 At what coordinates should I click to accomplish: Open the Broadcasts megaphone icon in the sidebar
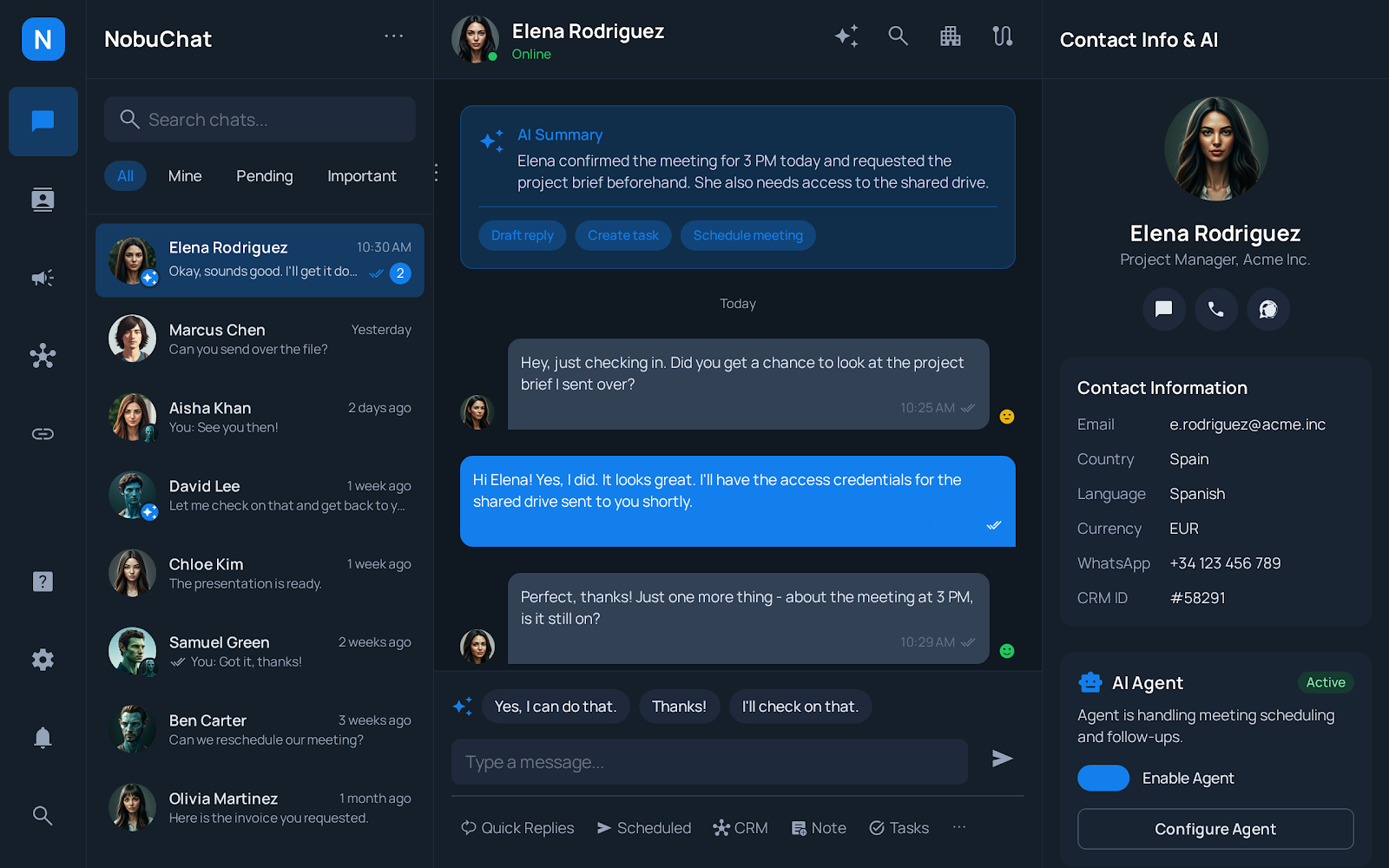tap(43, 278)
